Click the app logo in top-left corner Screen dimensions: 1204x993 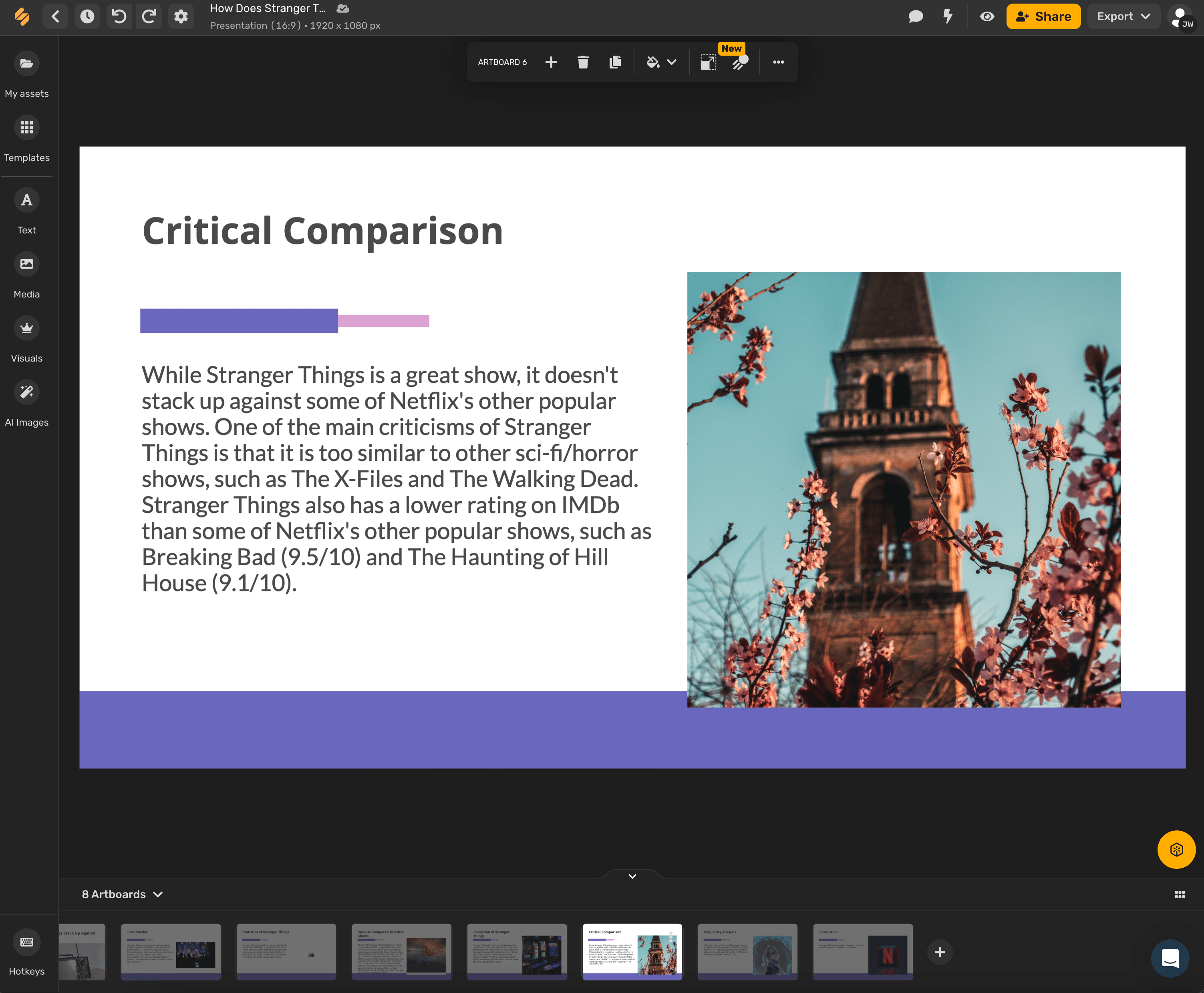pyautogui.click(x=22, y=16)
